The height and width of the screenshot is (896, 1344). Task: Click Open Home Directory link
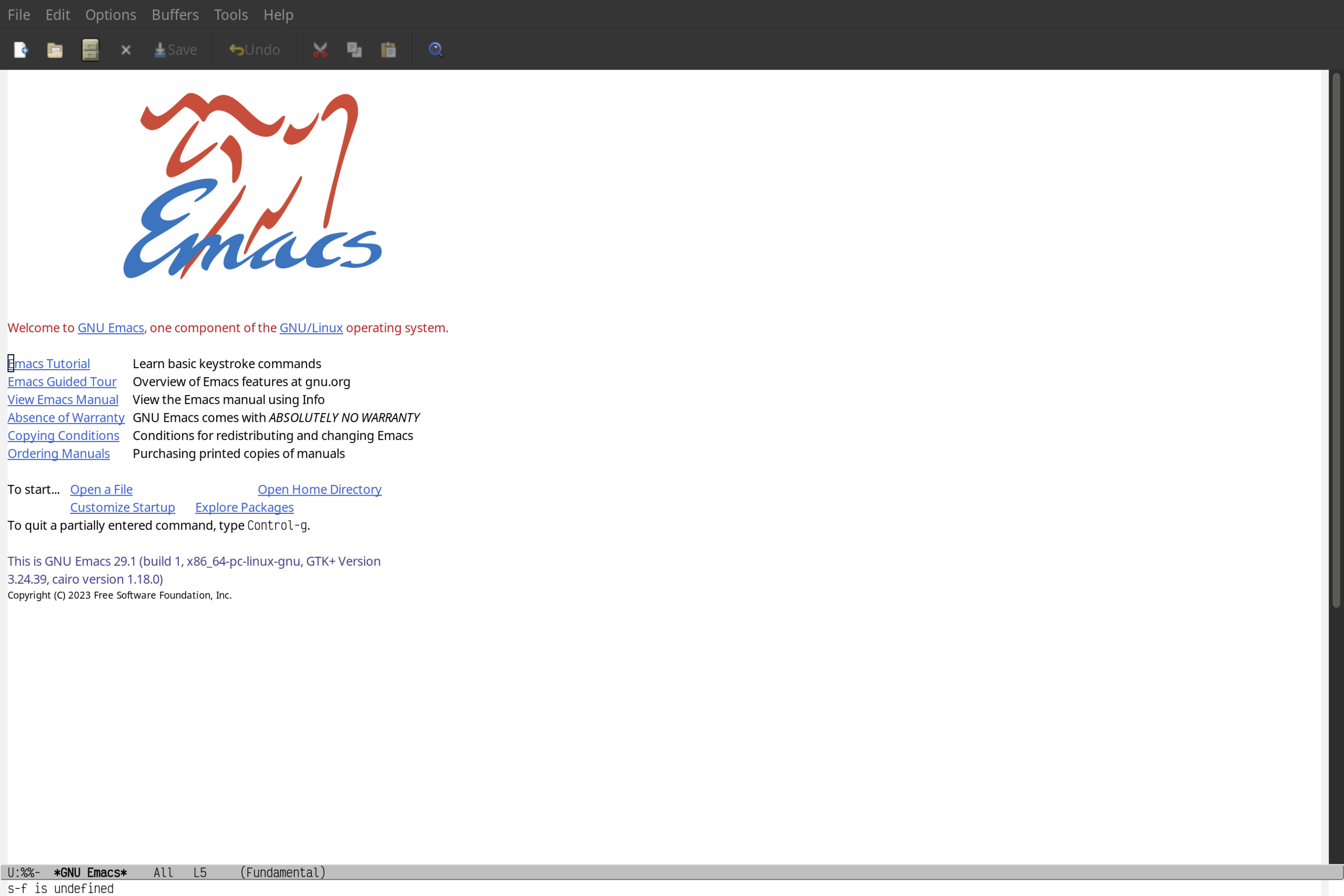pyautogui.click(x=319, y=489)
